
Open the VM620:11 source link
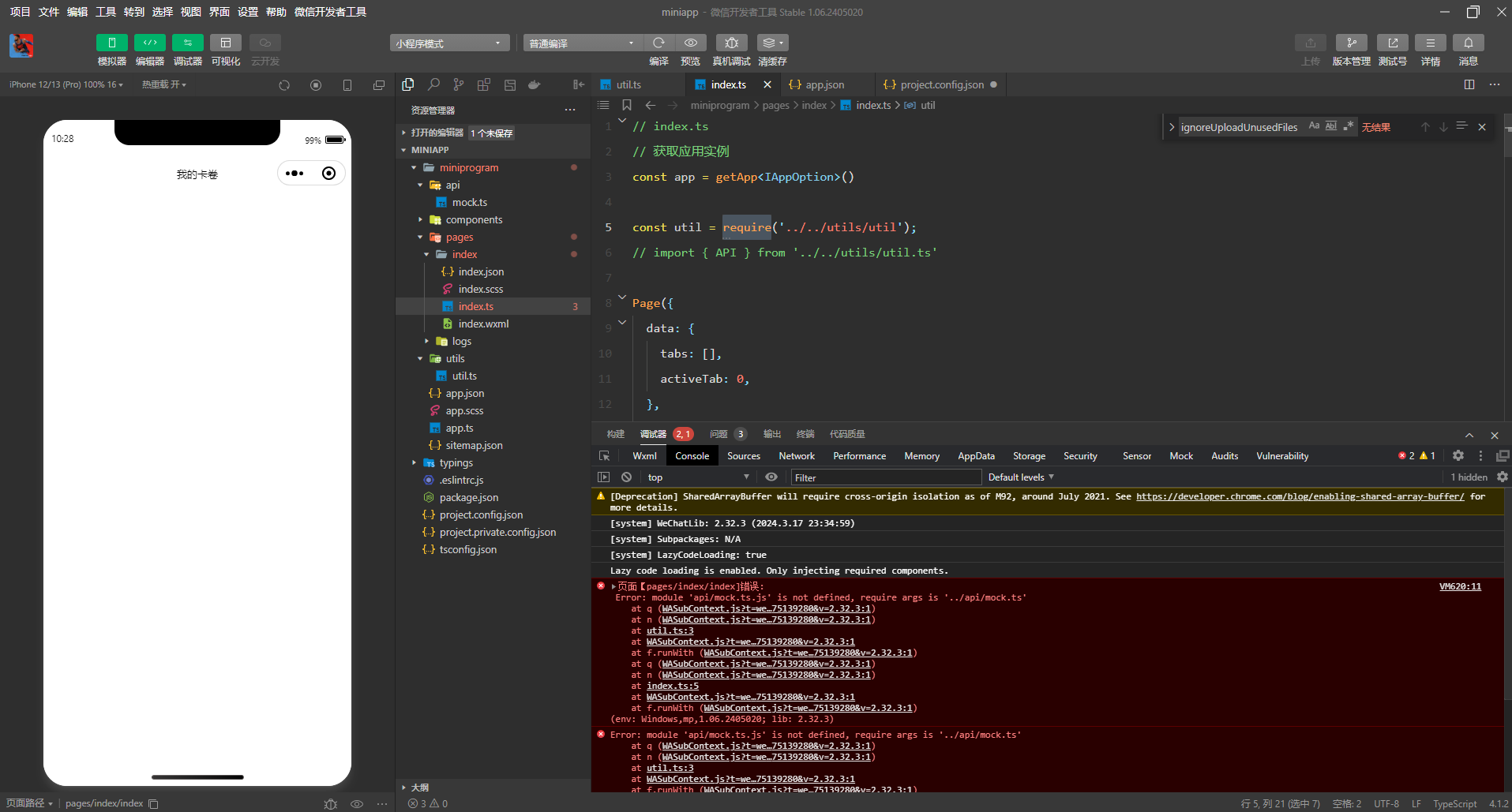pyautogui.click(x=1460, y=586)
